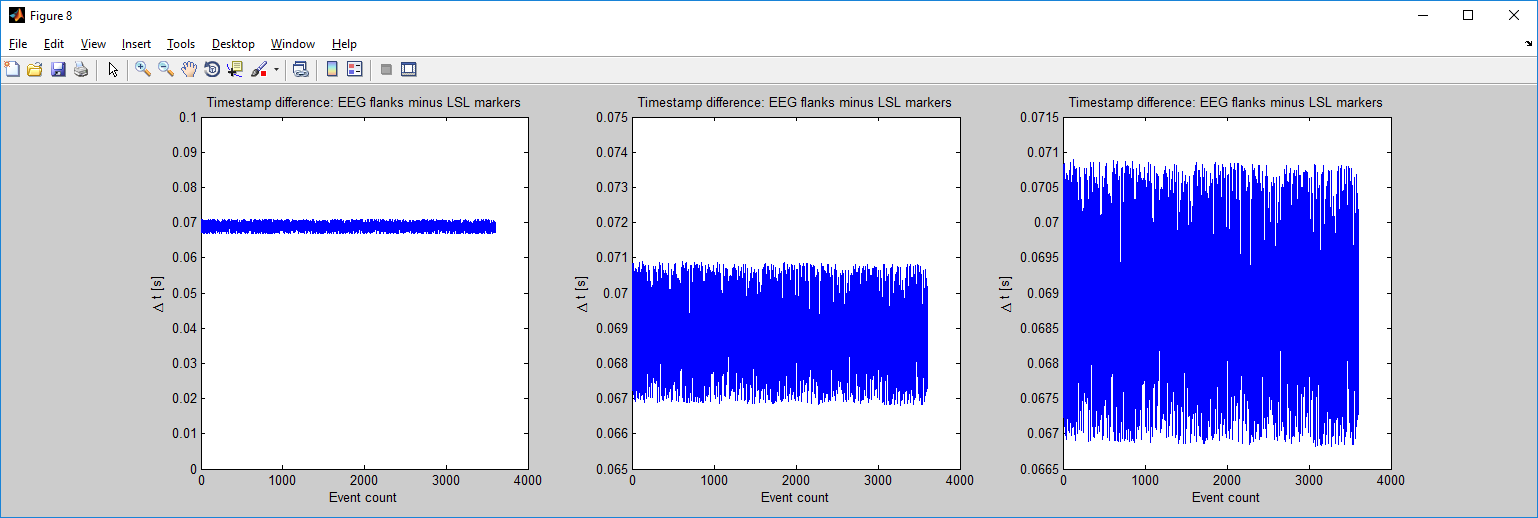The height and width of the screenshot is (518, 1538).
Task: Expand the Brush color dropdown arrow
Action: pyautogui.click(x=276, y=70)
